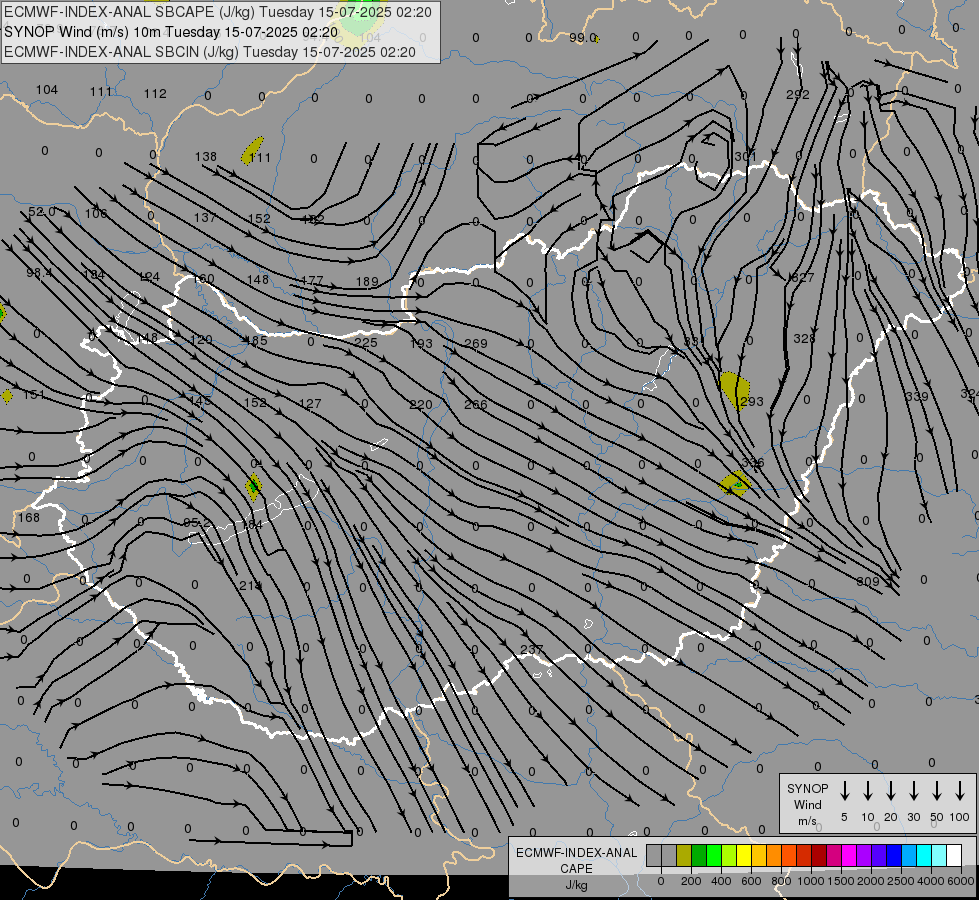
Task: Click the 10 m/s wind legend arrow
Action: pos(868,791)
